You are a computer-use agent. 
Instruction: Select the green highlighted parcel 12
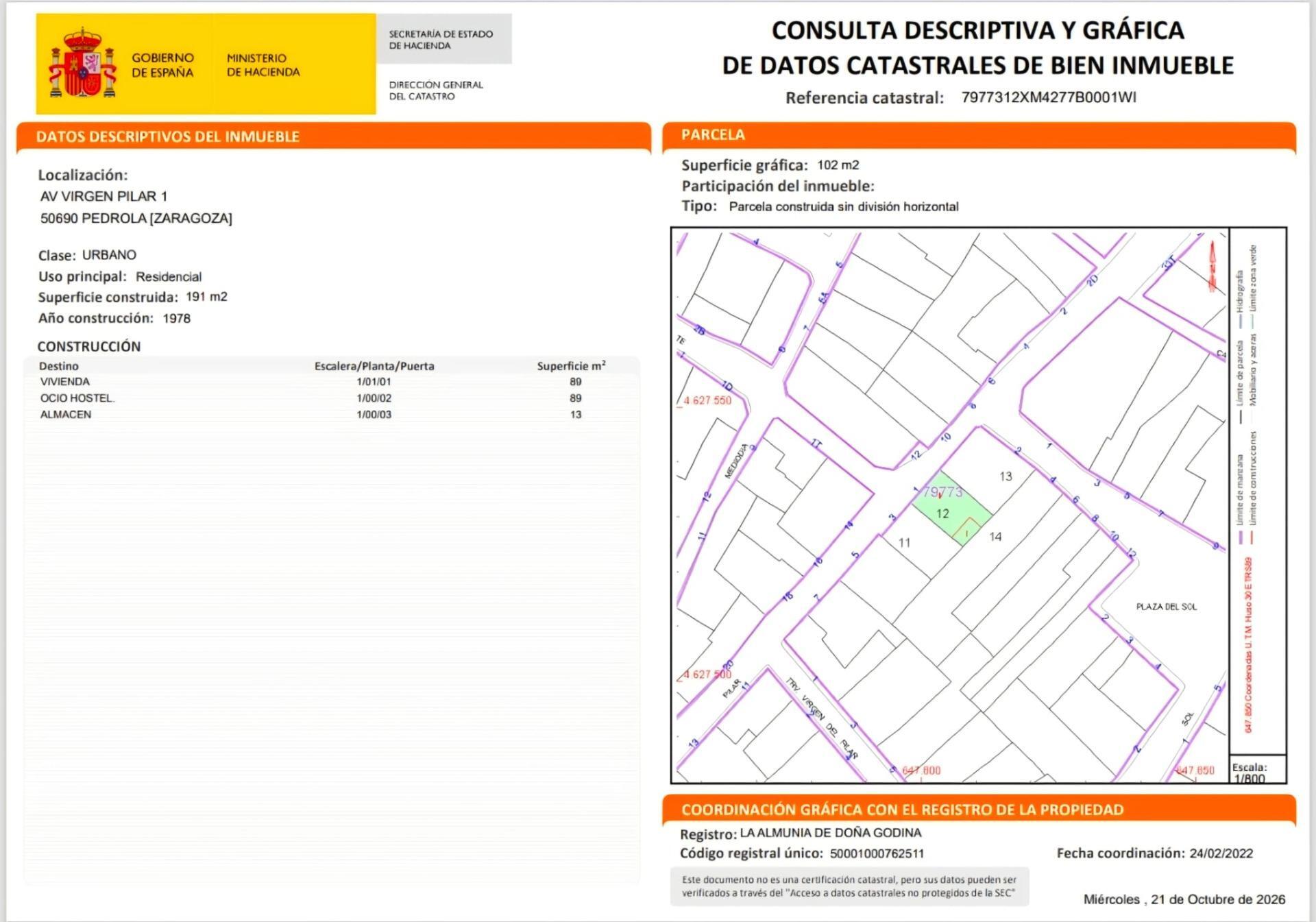951,509
